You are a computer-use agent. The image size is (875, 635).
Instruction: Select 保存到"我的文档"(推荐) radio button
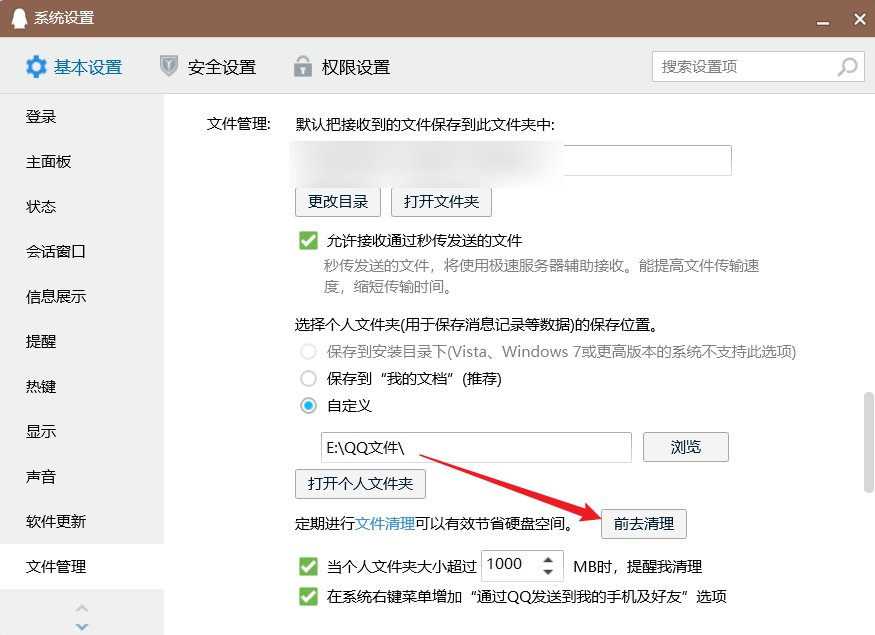[308, 378]
